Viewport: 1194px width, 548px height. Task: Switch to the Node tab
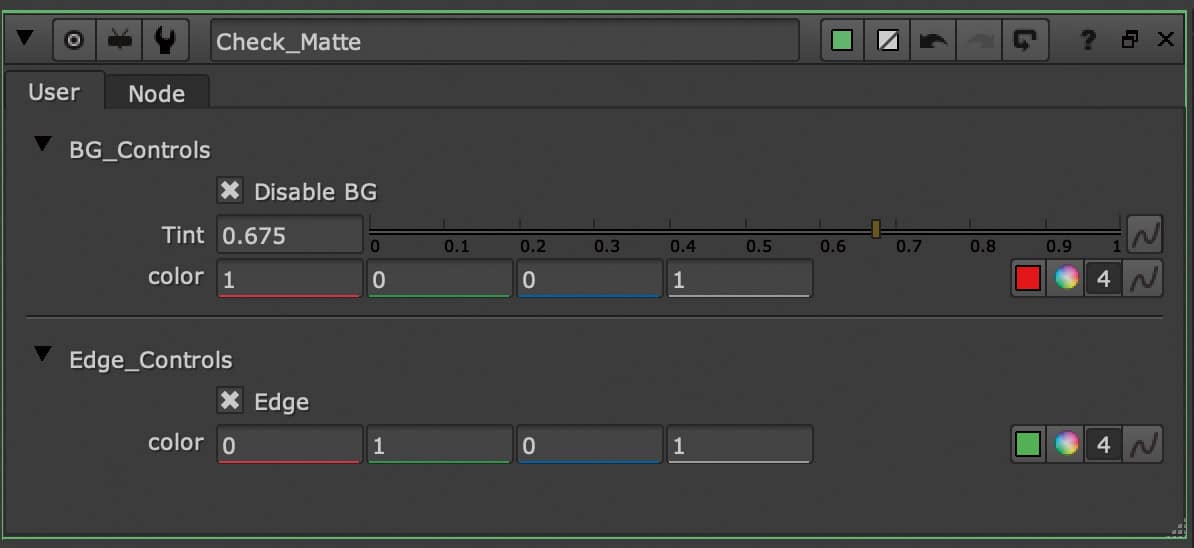[x=156, y=94]
